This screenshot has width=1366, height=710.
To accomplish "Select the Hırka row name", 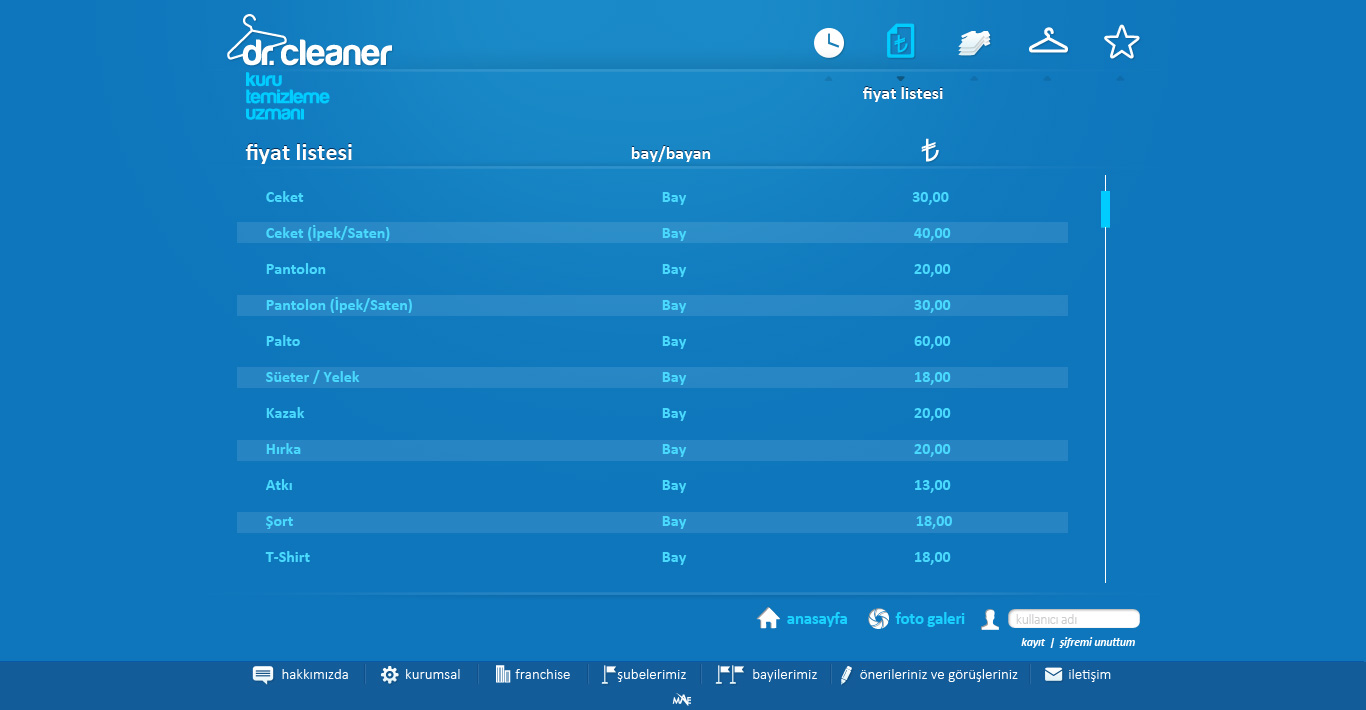I will pos(283,449).
